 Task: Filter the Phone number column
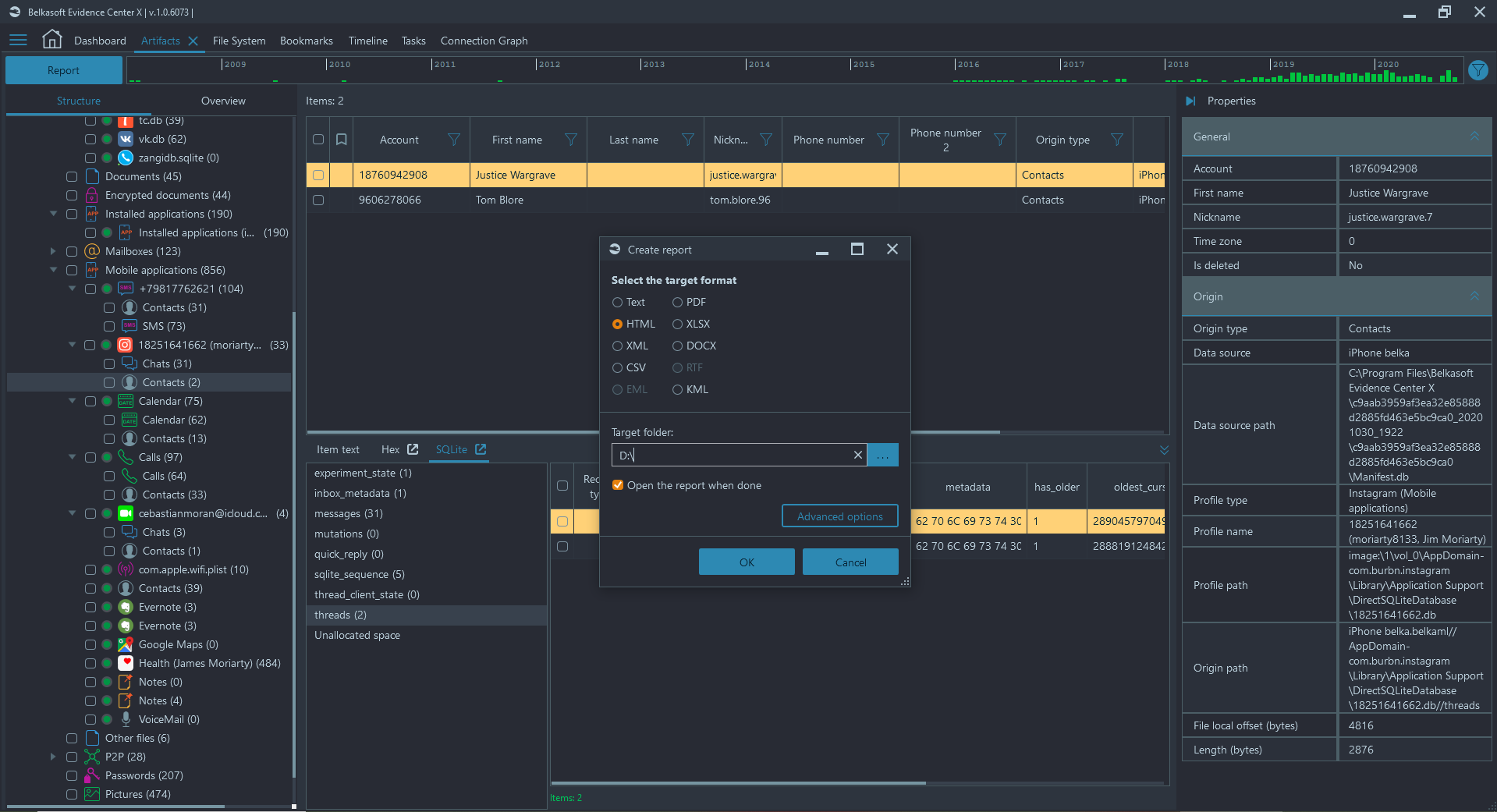(x=883, y=140)
